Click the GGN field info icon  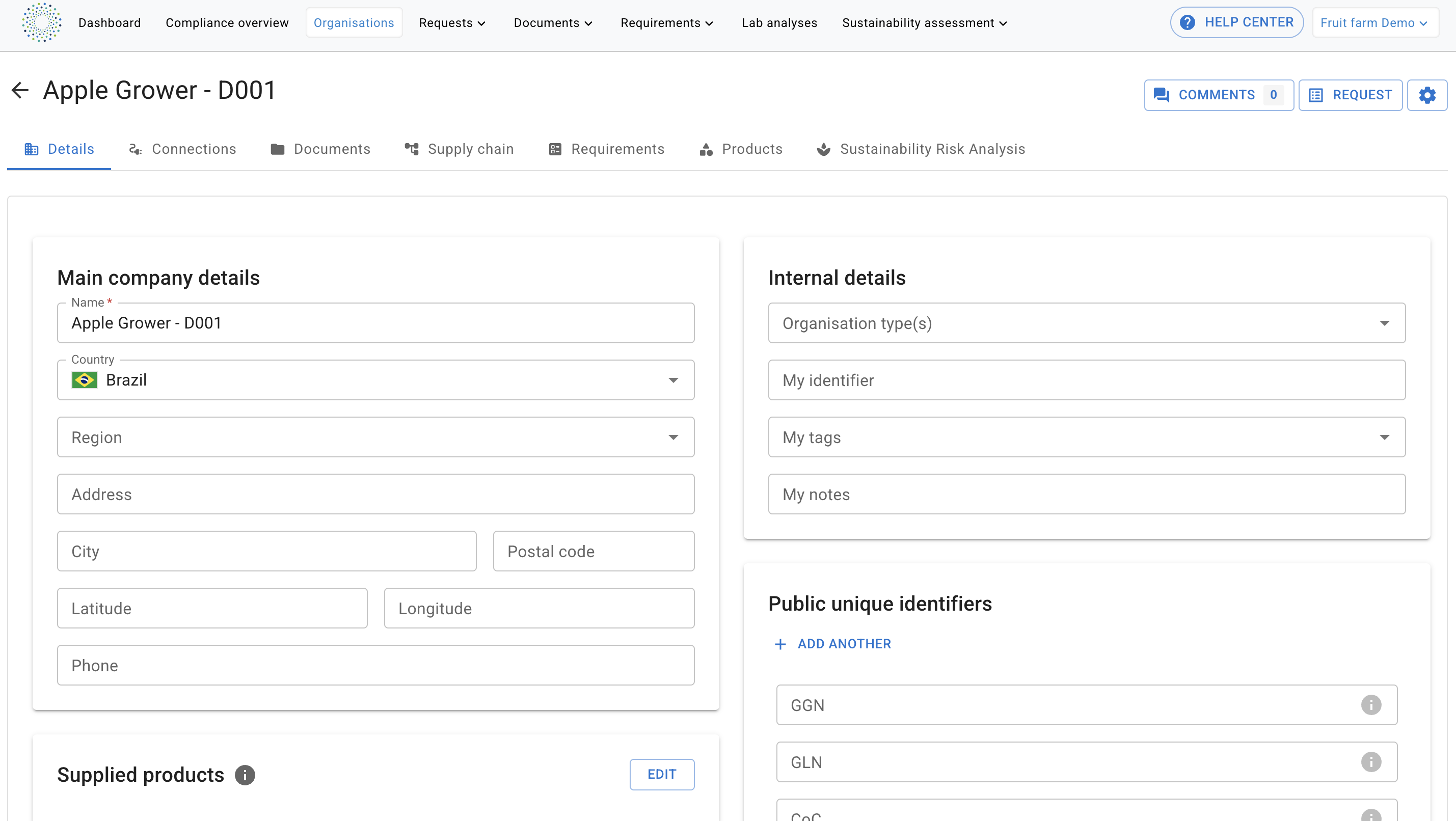[x=1370, y=704]
